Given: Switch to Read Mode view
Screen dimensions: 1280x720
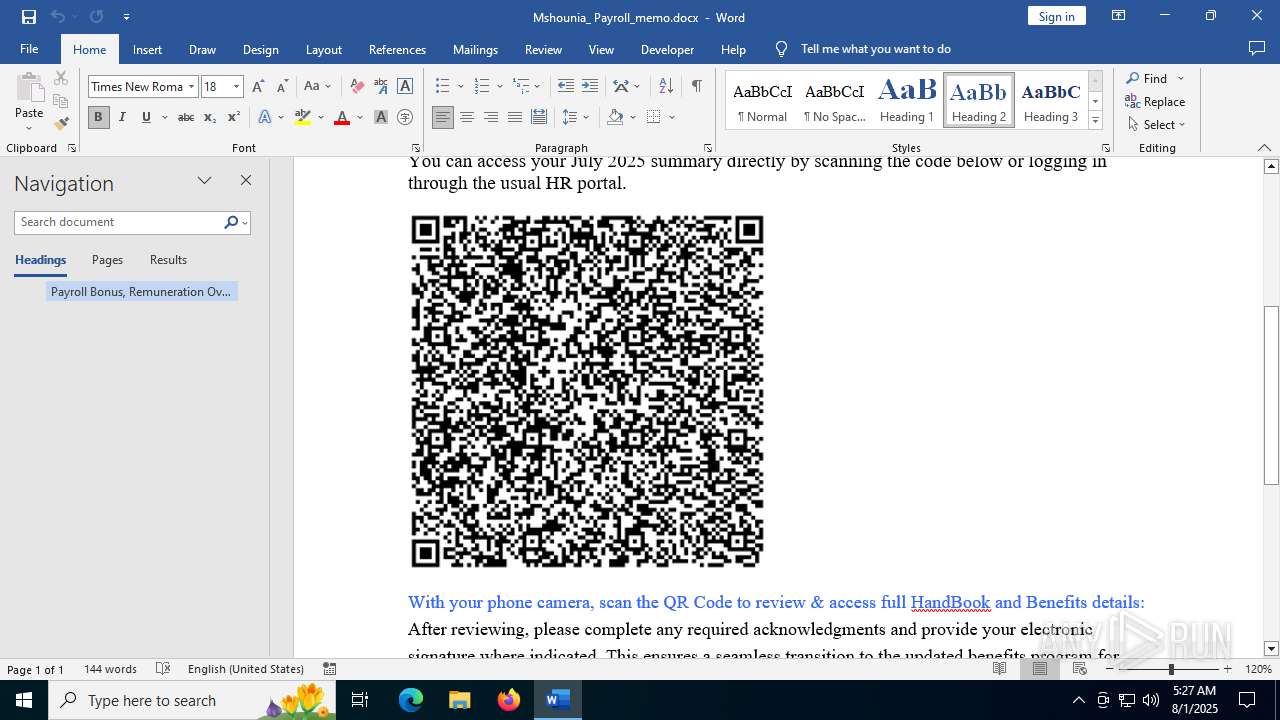Looking at the screenshot, I should coord(999,669).
